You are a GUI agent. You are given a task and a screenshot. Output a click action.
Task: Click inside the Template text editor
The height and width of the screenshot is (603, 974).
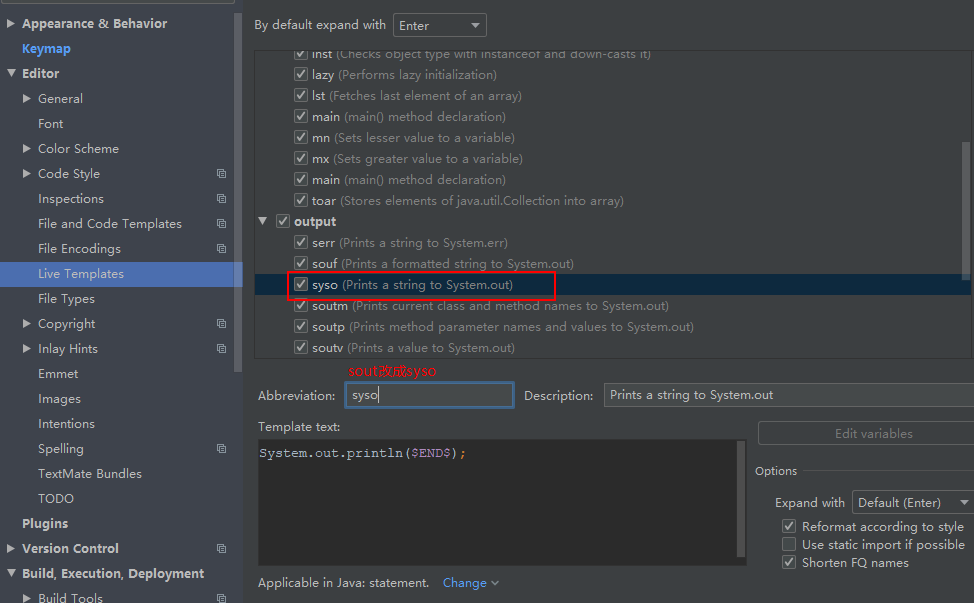[x=497, y=502]
